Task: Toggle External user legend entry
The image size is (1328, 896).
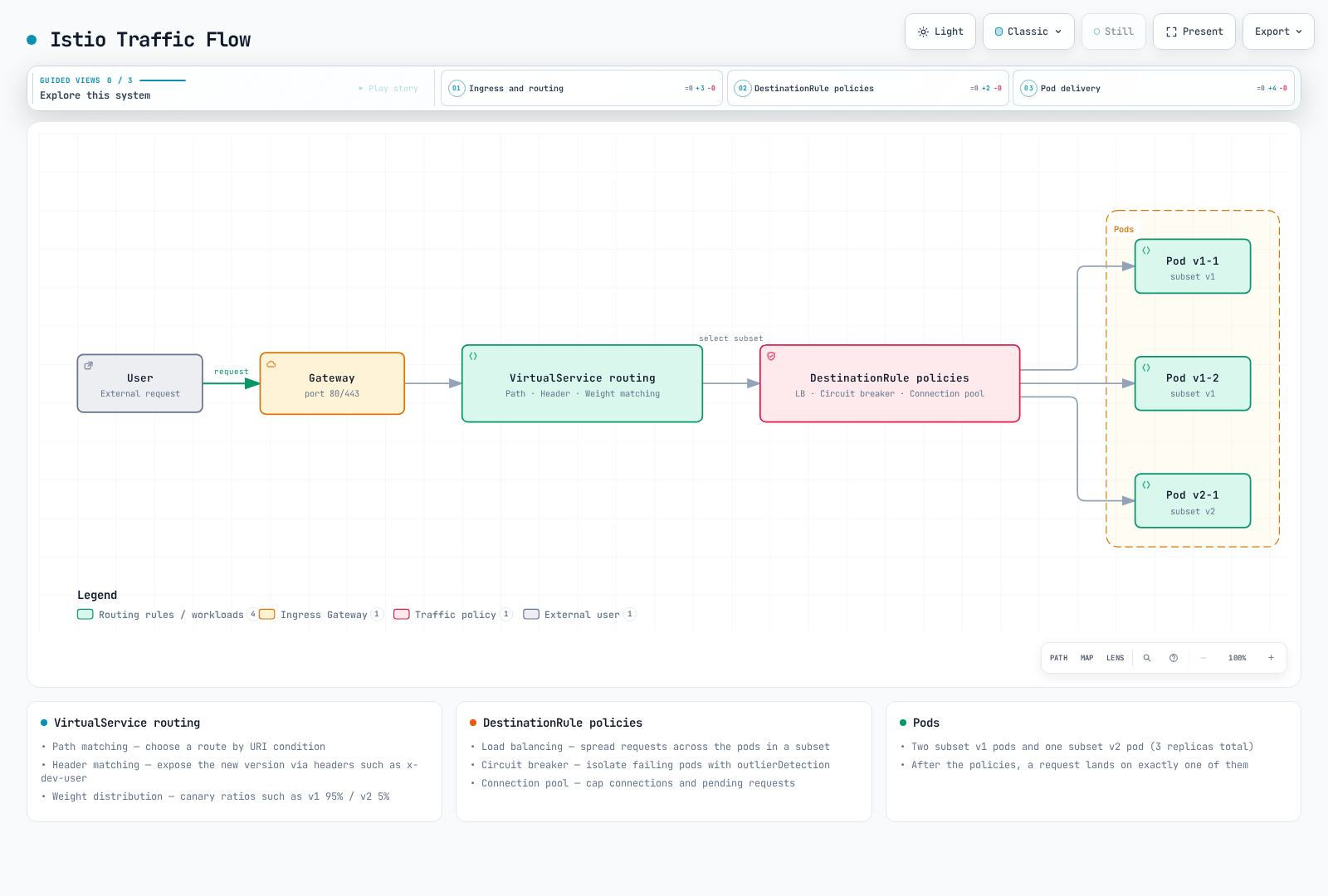Action: click(x=579, y=615)
